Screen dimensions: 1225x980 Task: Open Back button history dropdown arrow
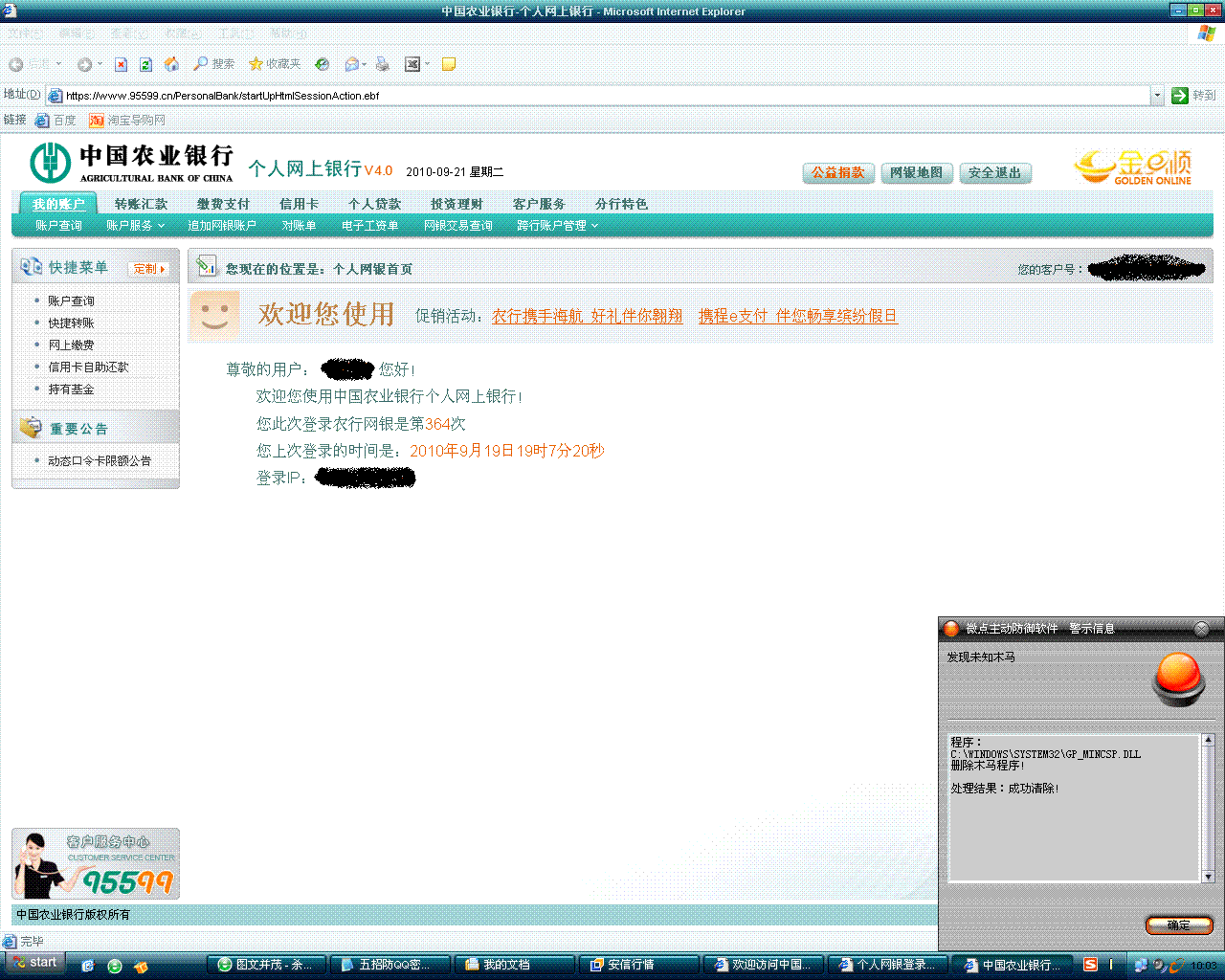pyautogui.click(x=59, y=64)
